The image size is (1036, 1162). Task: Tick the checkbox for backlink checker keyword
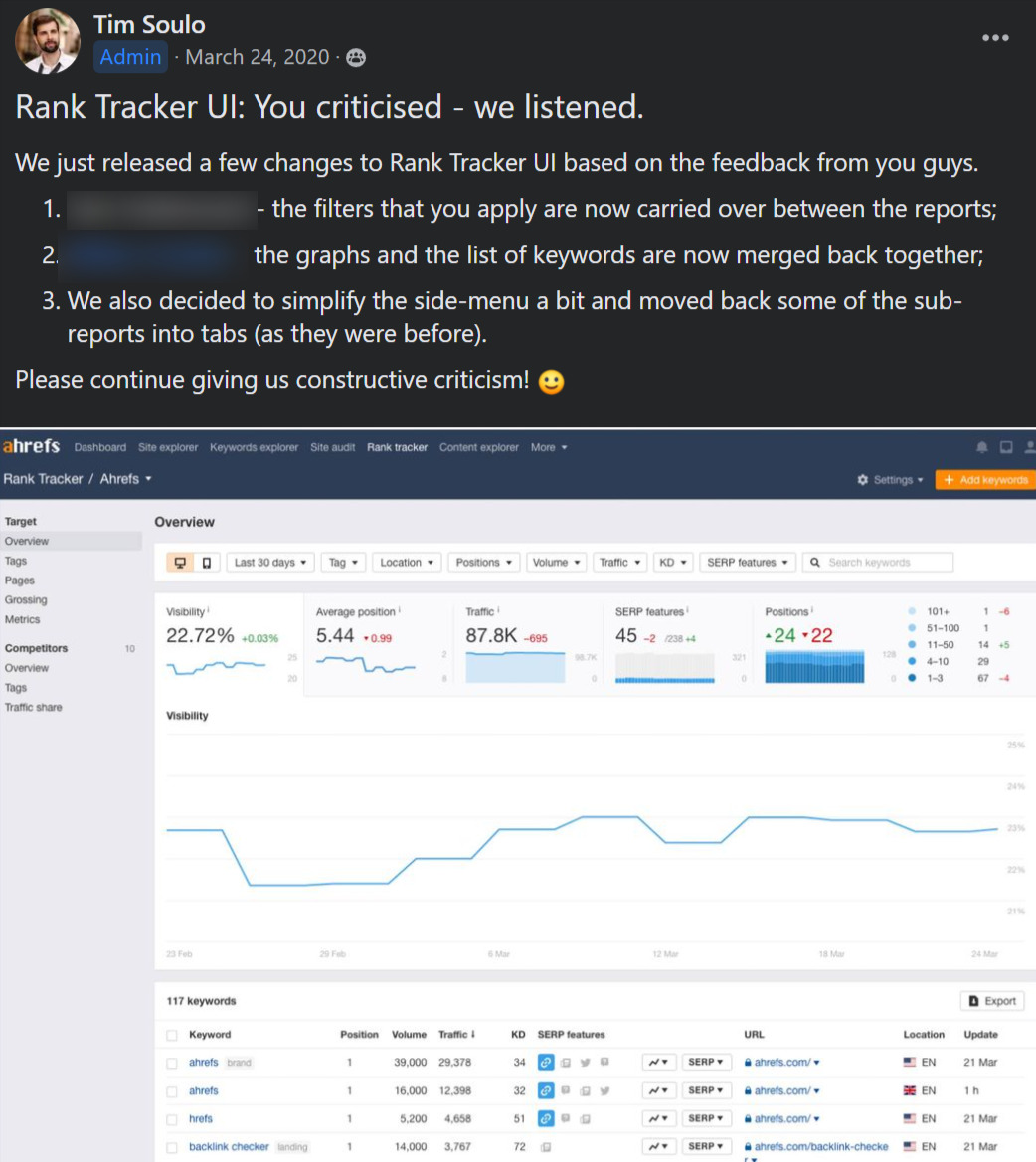point(173,1145)
